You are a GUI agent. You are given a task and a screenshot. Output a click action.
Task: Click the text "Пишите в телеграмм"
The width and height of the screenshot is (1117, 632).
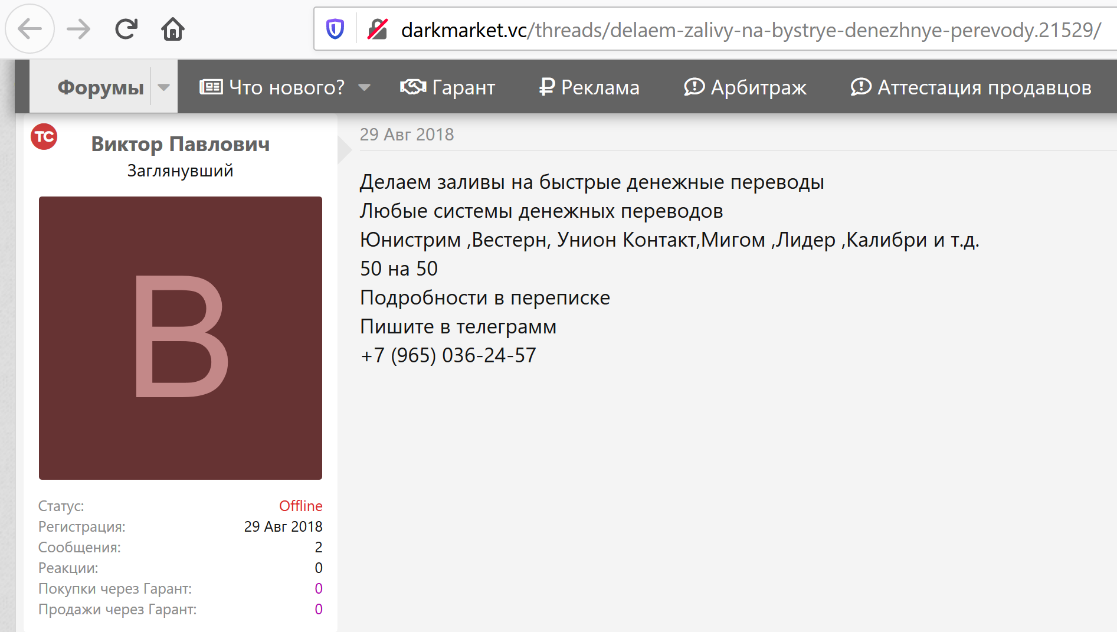pyautogui.click(x=458, y=326)
